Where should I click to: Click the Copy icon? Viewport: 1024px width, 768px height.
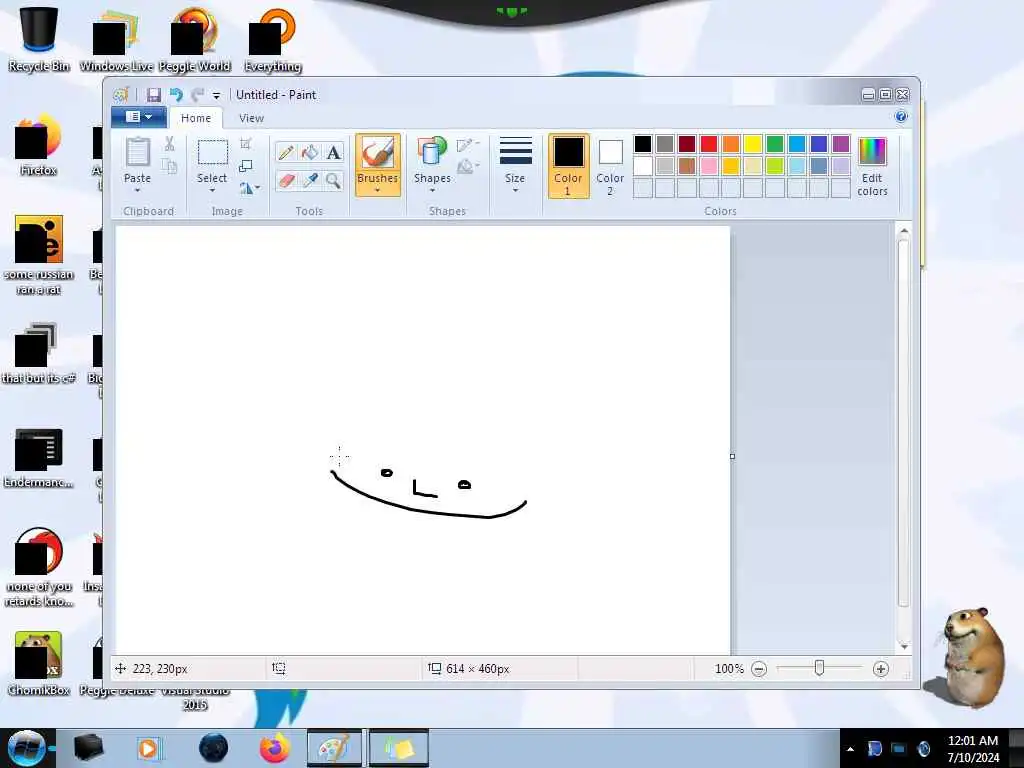170,167
